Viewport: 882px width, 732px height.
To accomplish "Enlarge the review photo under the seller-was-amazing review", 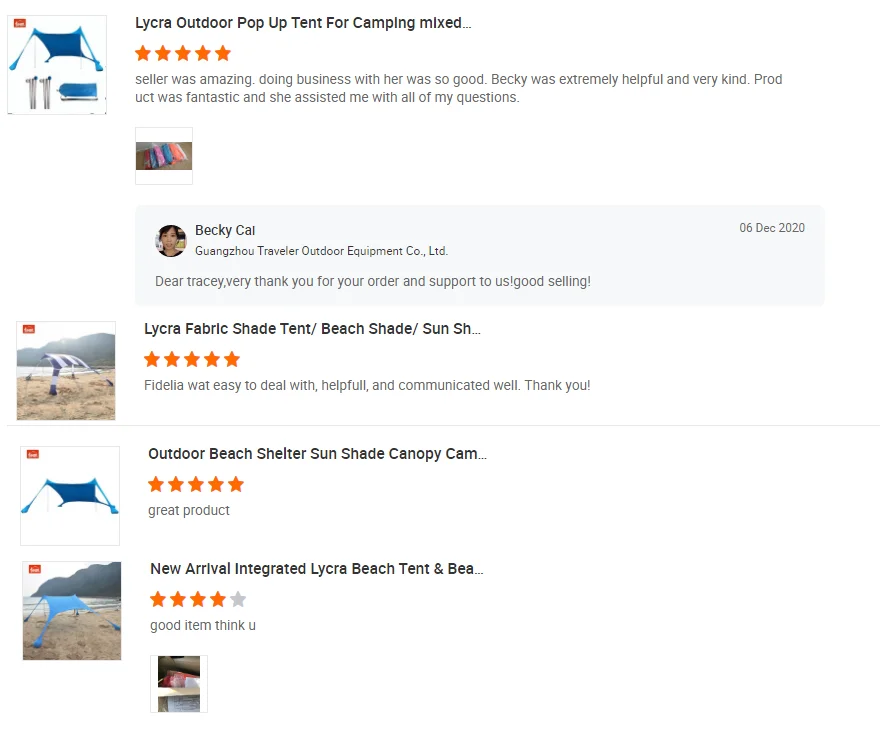I will click(x=164, y=156).
